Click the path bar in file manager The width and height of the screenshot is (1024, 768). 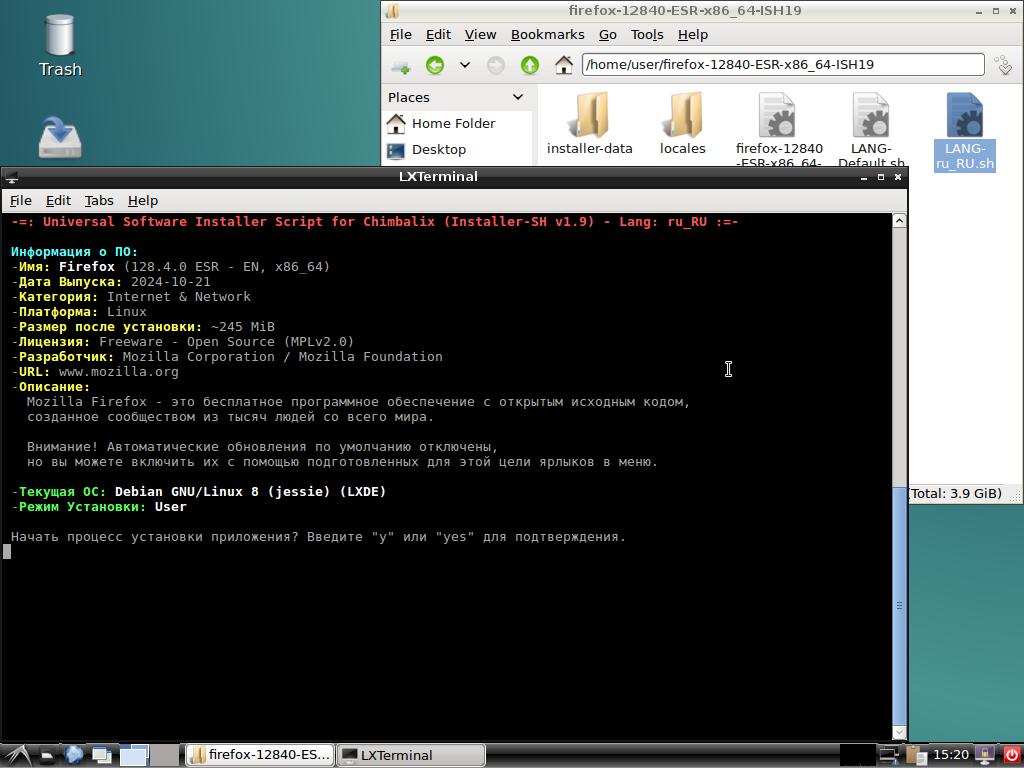(x=783, y=65)
